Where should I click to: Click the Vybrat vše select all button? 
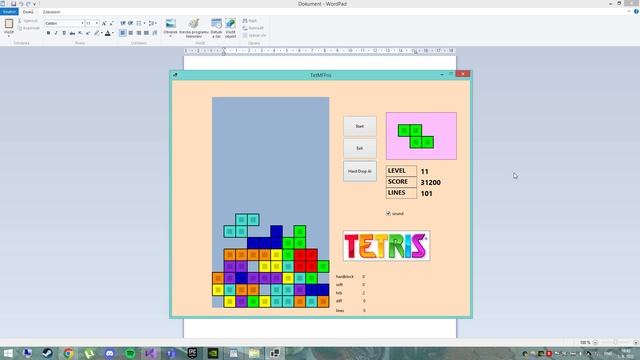click(254, 36)
